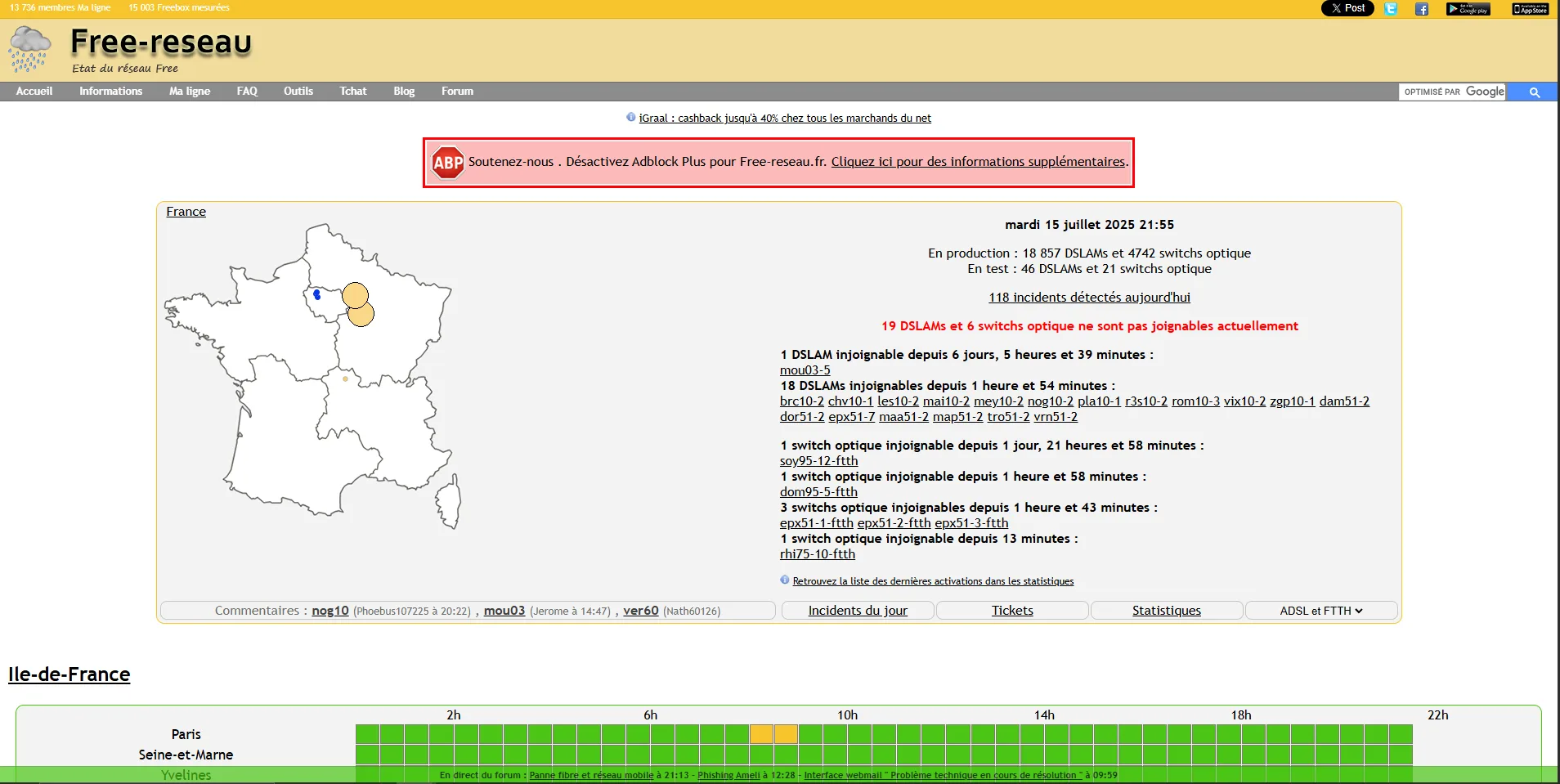The image size is (1560, 784).
Task: Open latest activations statistics link
Action: pyautogui.click(x=933, y=581)
